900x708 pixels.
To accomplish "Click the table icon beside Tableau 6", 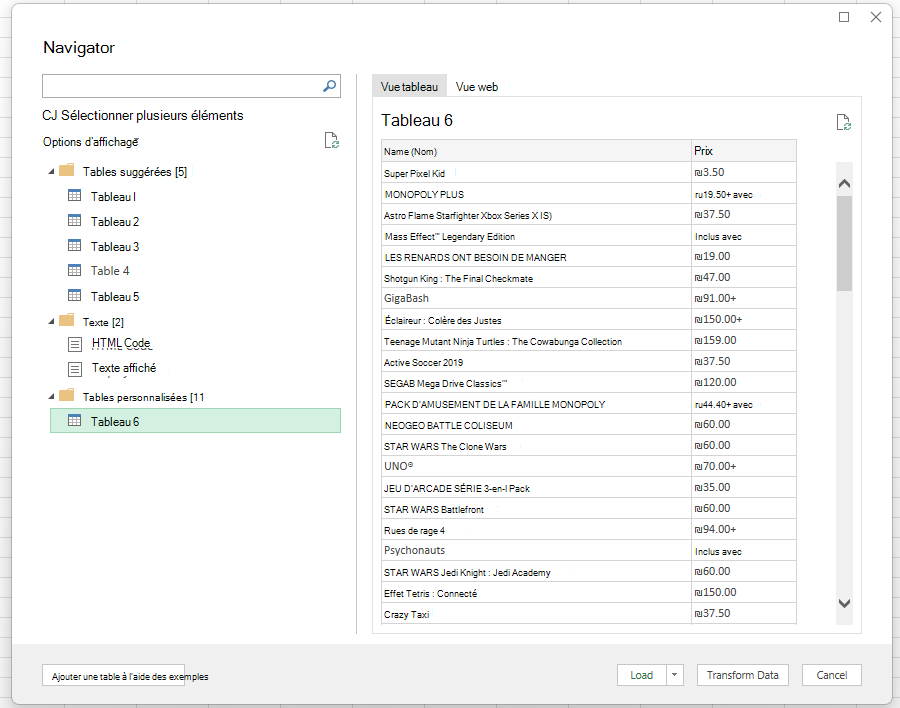I will [x=75, y=420].
